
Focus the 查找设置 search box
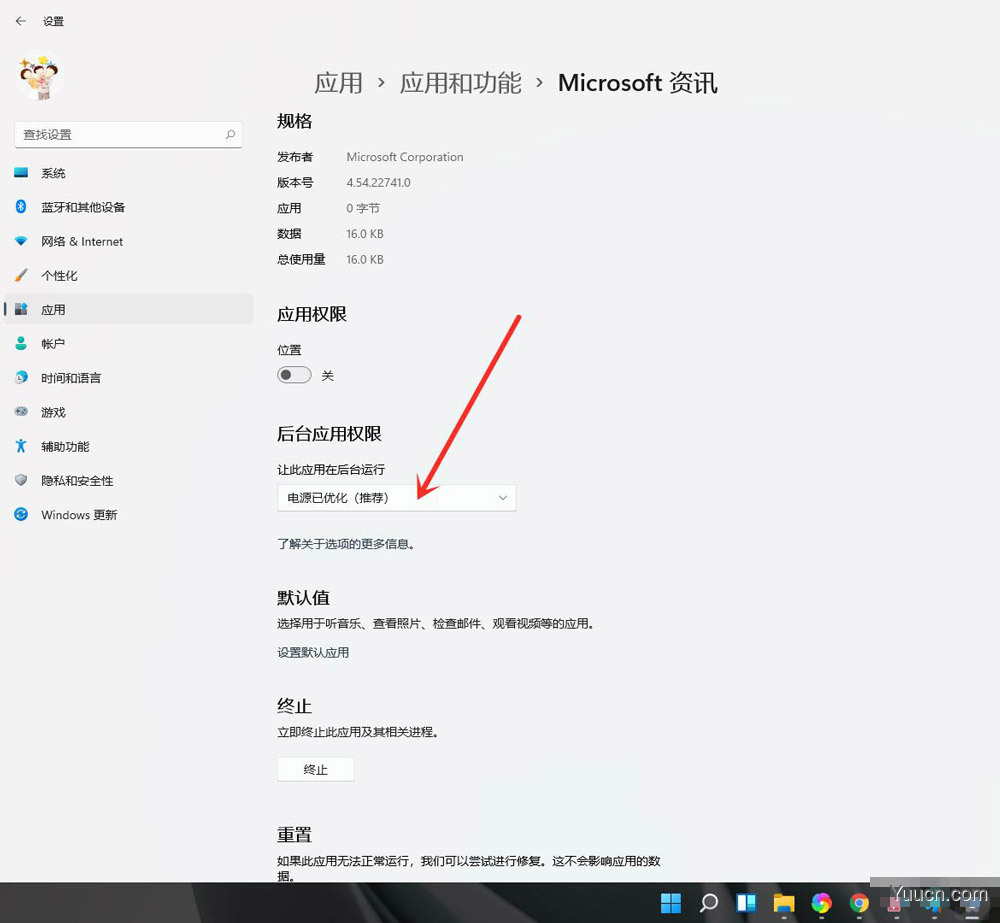[x=128, y=135]
